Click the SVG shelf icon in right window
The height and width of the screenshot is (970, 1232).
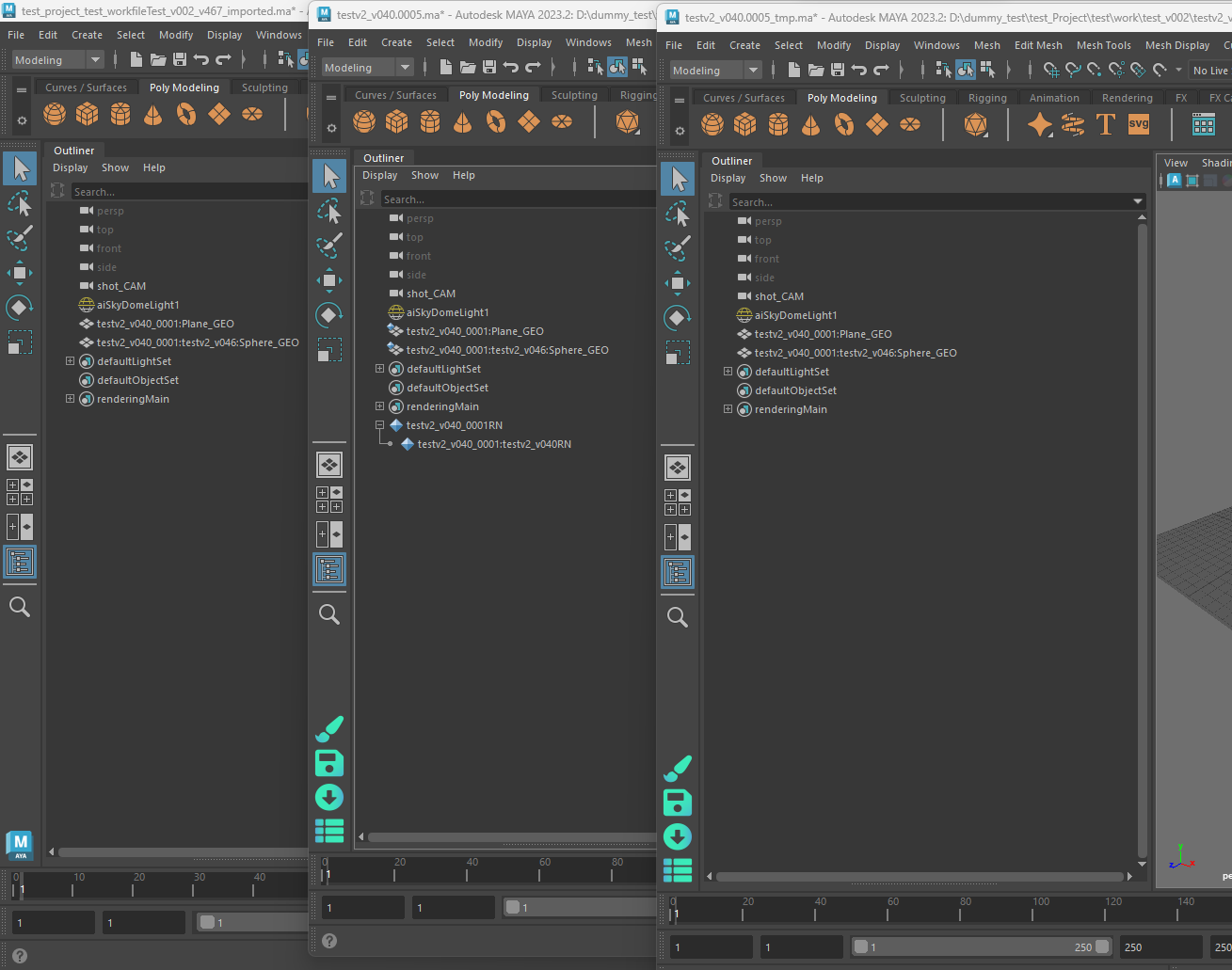[x=1139, y=124]
